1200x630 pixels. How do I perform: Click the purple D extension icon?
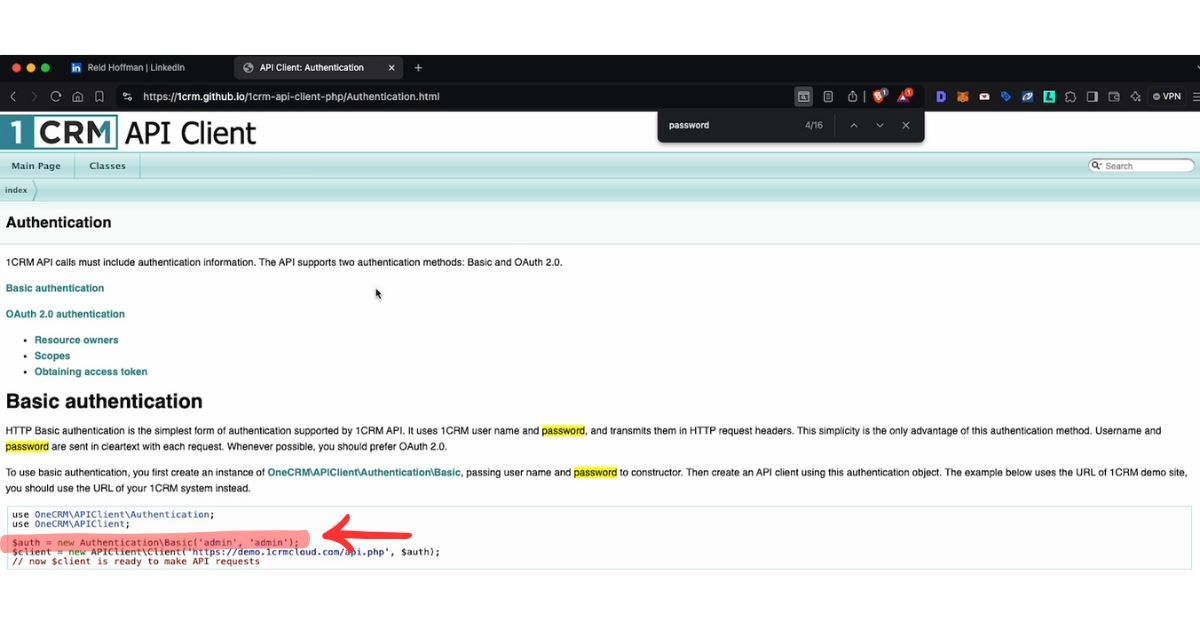[941, 97]
